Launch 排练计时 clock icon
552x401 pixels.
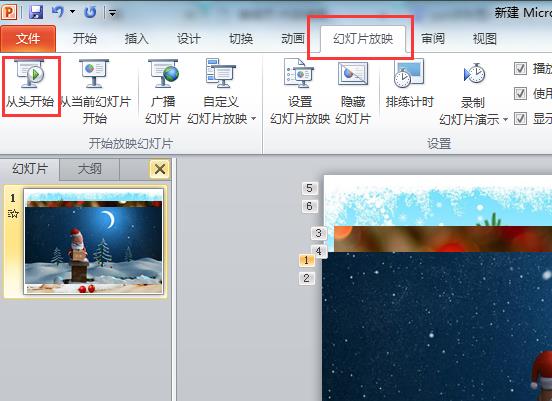[408, 74]
